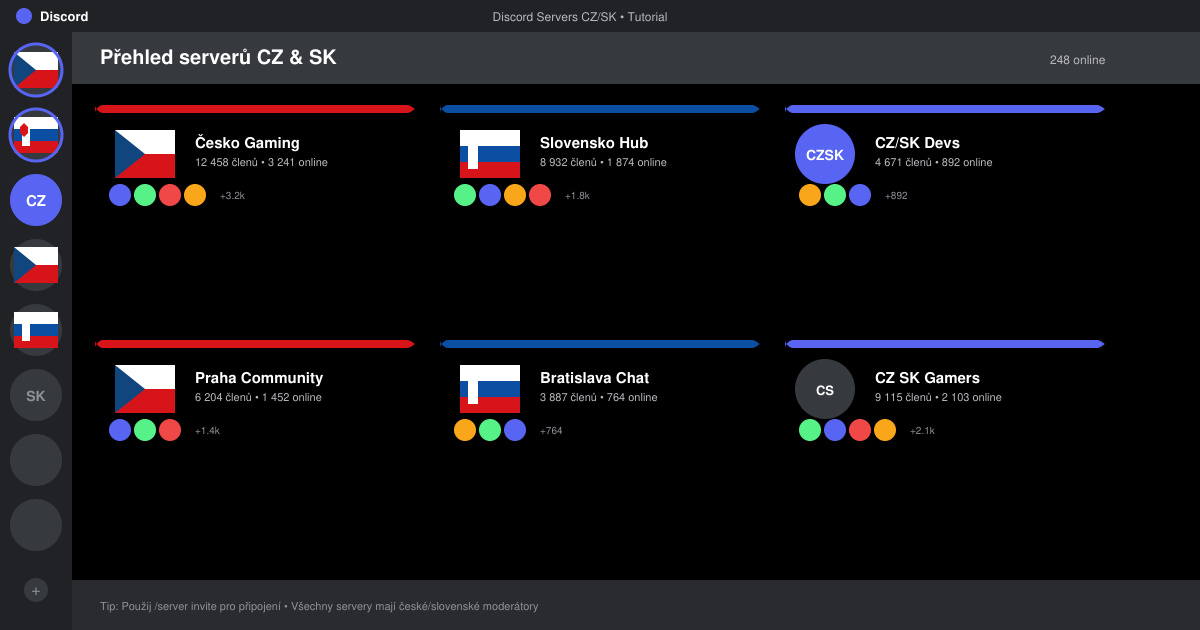Screen dimensions: 1200x630
Task: Click the +1.4k more members count
Action: (207, 431)
